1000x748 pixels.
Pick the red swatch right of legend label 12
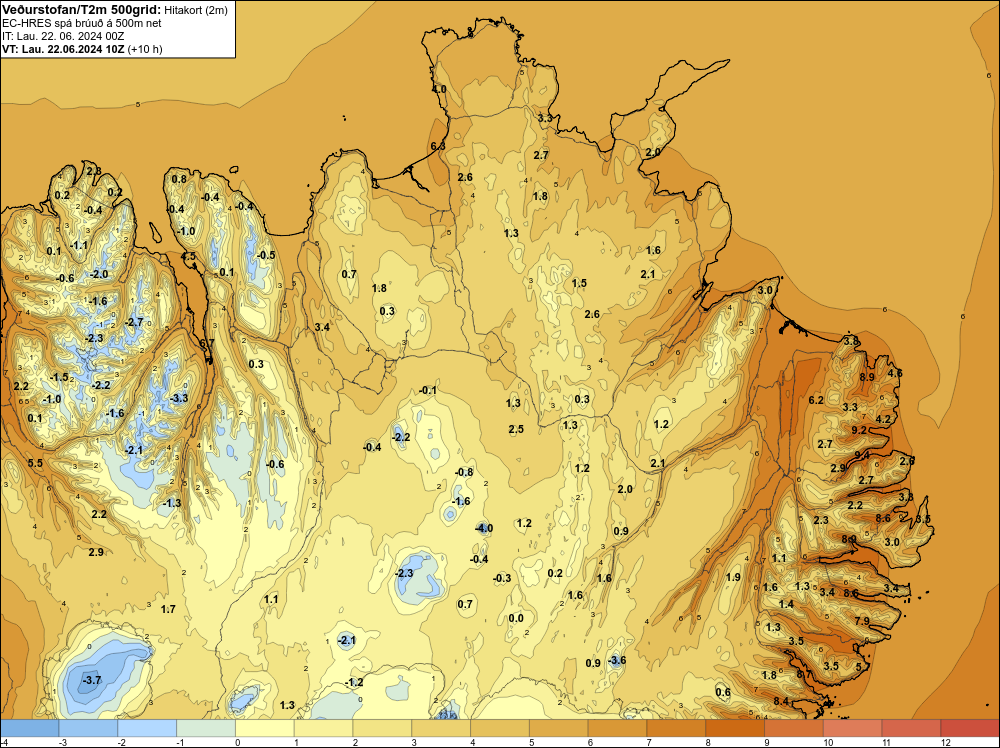pos(969,728)
